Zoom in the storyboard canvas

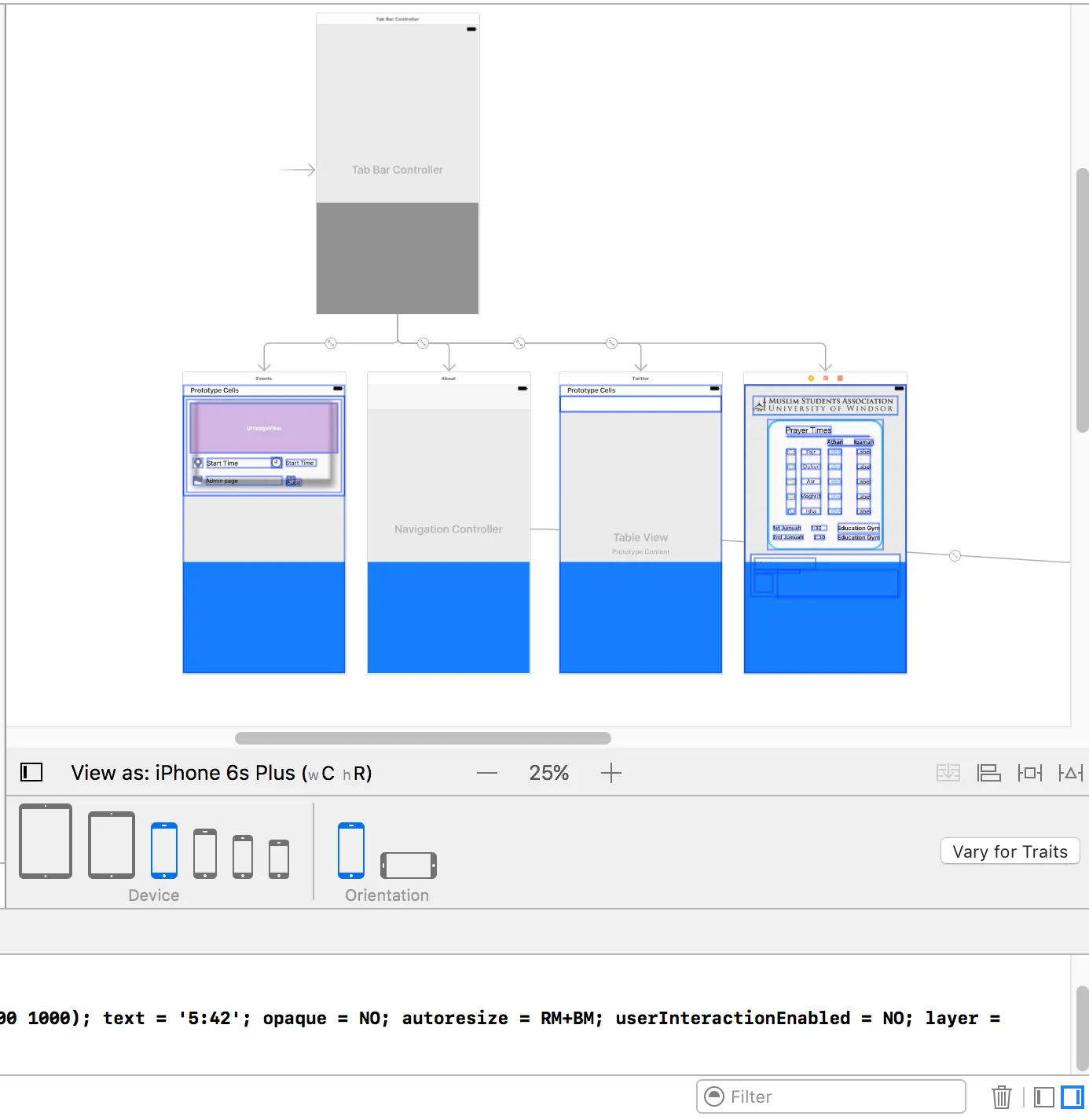[x=610, y=773]
